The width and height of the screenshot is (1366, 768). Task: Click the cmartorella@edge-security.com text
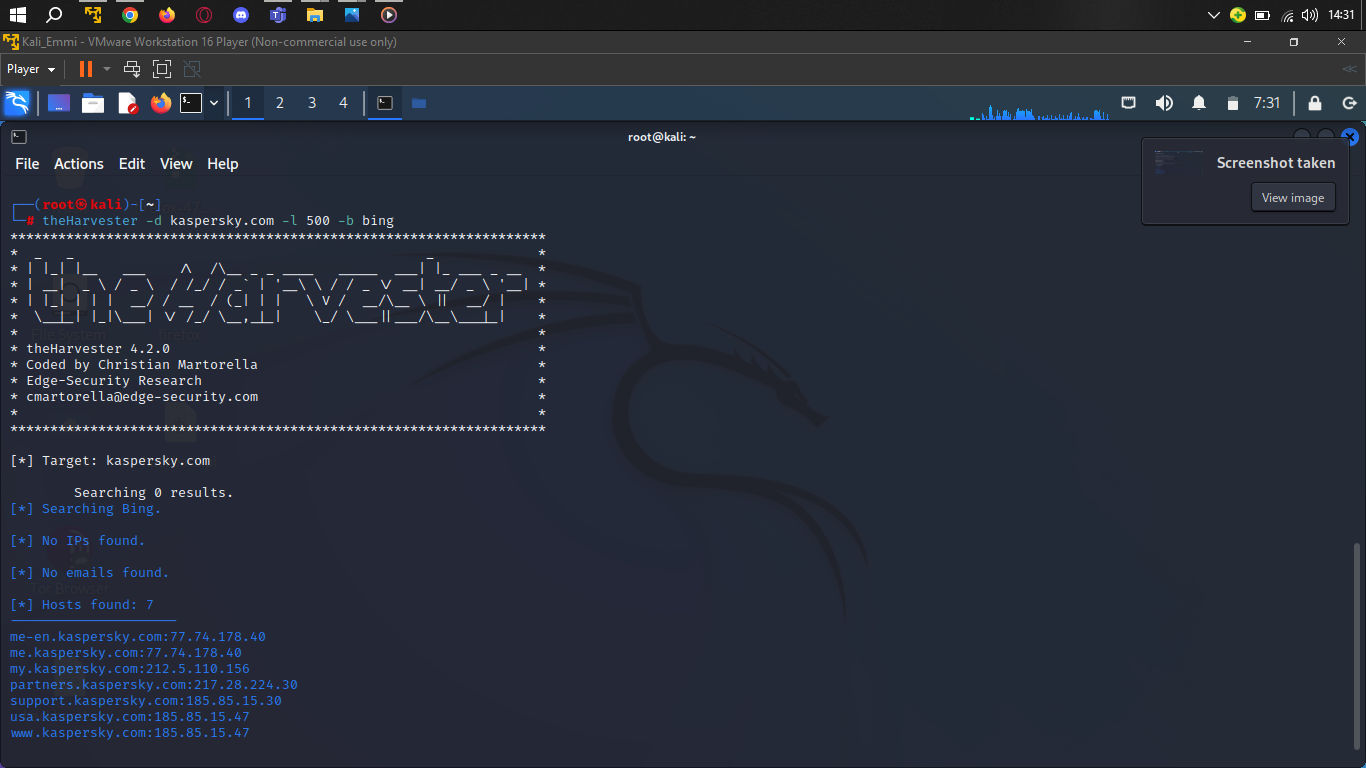(x=142, y=396)
